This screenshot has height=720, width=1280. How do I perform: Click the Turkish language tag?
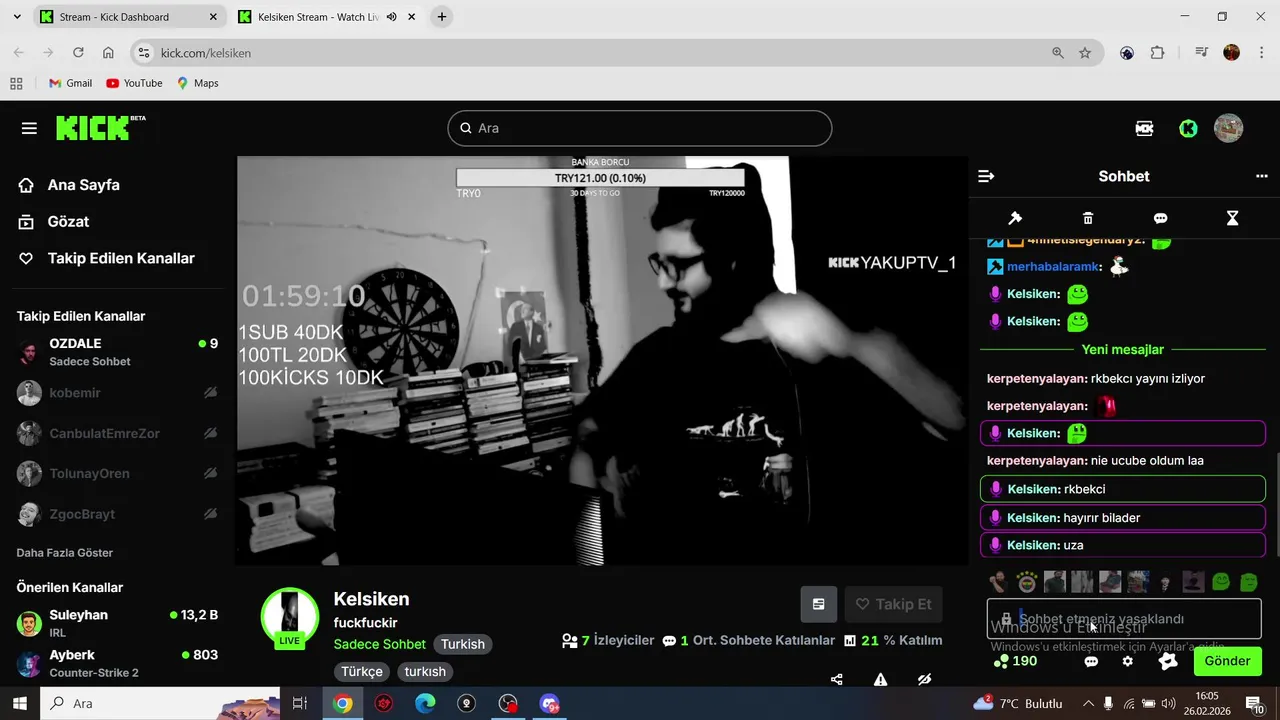coord(463,644)
